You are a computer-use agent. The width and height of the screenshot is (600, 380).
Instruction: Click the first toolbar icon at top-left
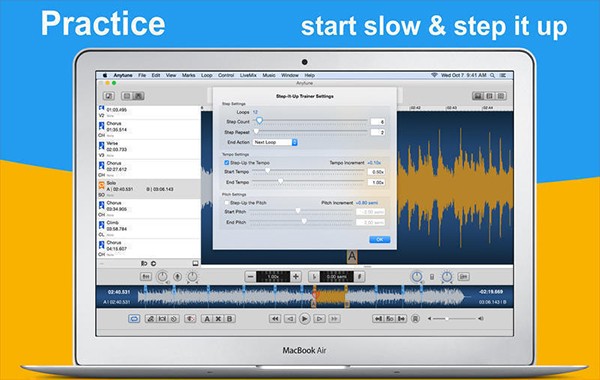109,96
